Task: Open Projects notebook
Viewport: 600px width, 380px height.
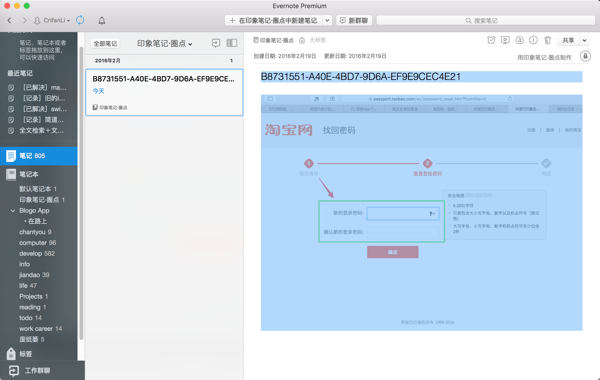Action: coord(34,296)
